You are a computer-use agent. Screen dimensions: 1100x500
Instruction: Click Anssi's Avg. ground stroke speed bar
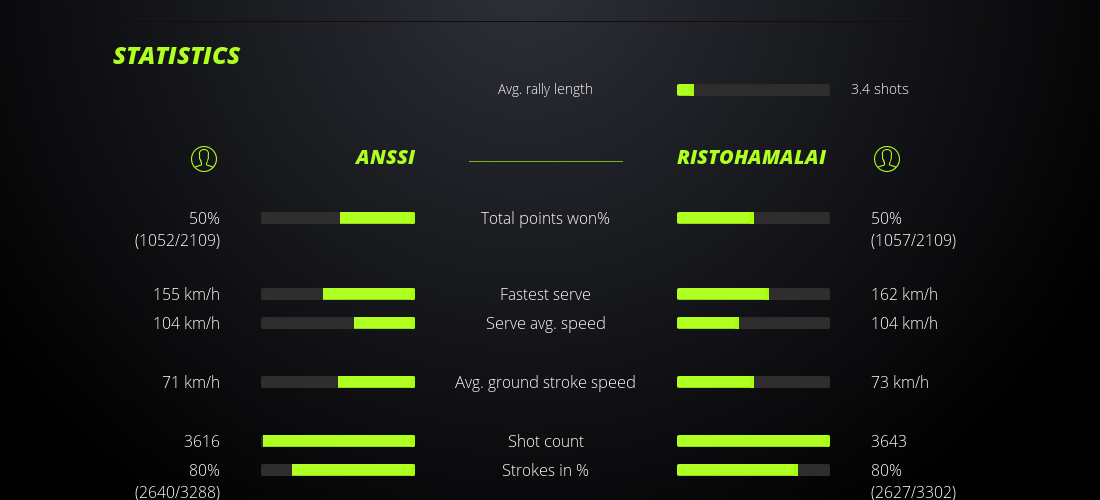coord(338,382)
